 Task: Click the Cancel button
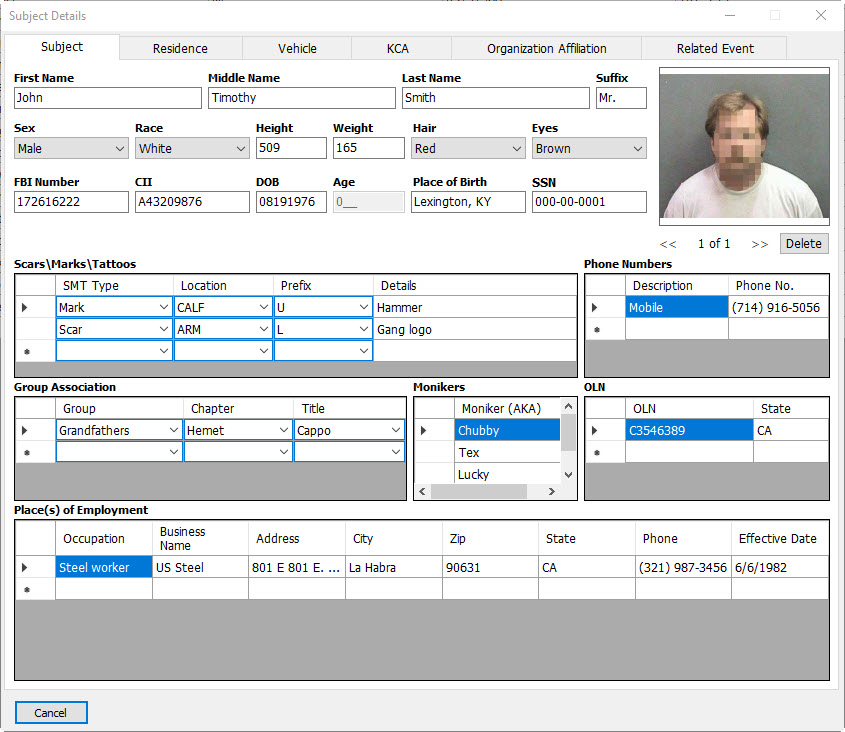click(x=51, y=713)
